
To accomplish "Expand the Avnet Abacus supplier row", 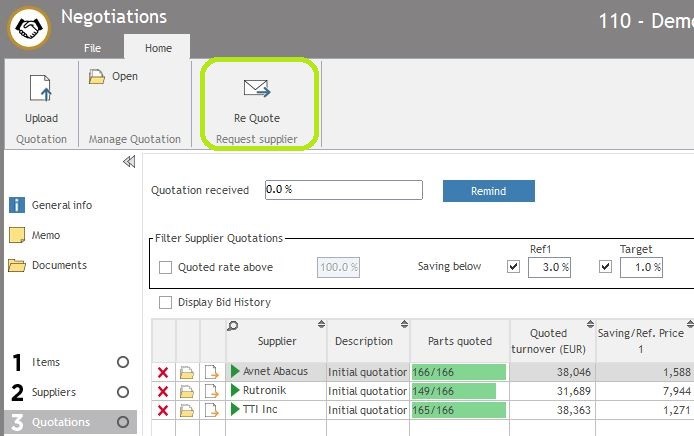I will tap(236, 372).
